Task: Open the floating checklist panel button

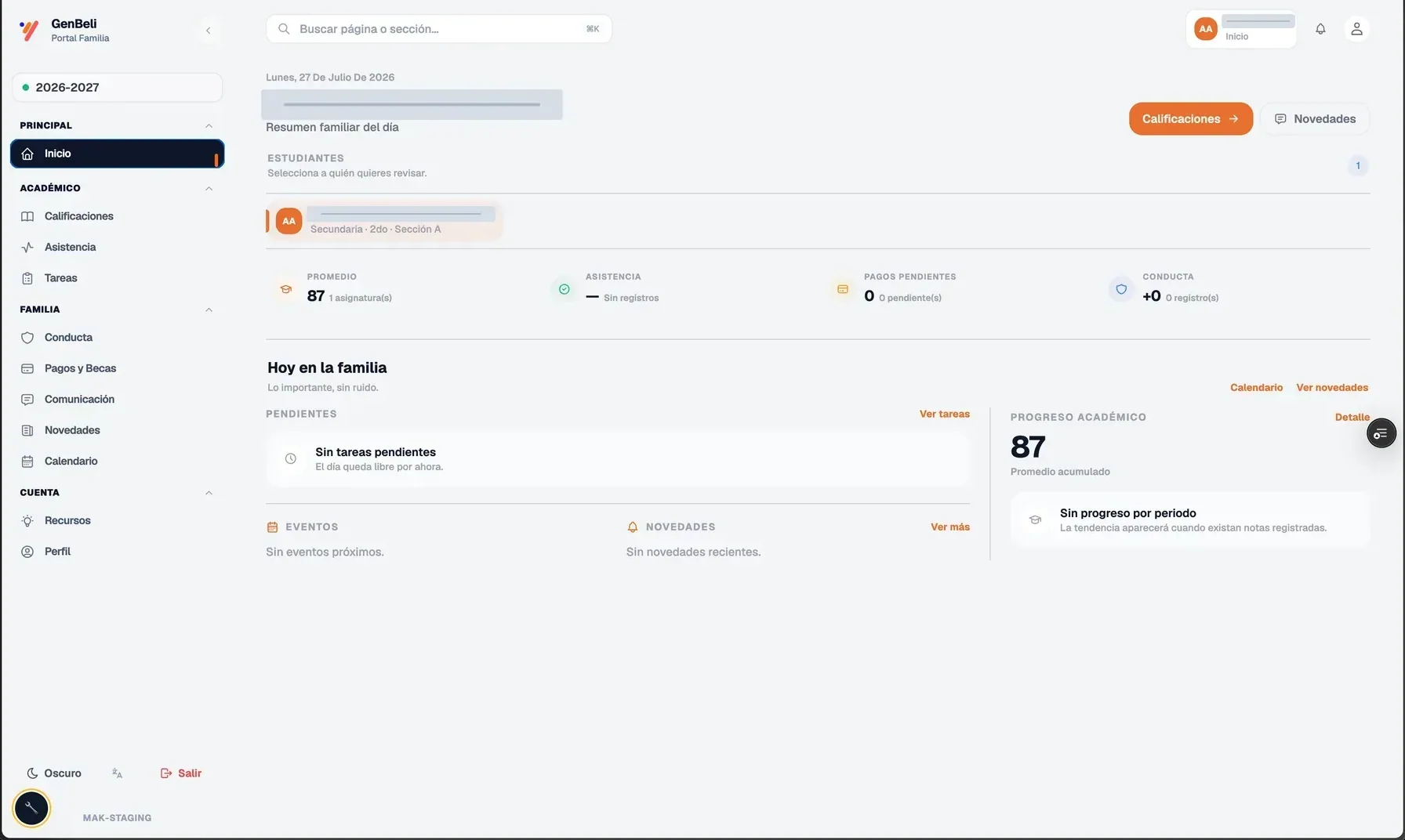Action: [1381, 433]
